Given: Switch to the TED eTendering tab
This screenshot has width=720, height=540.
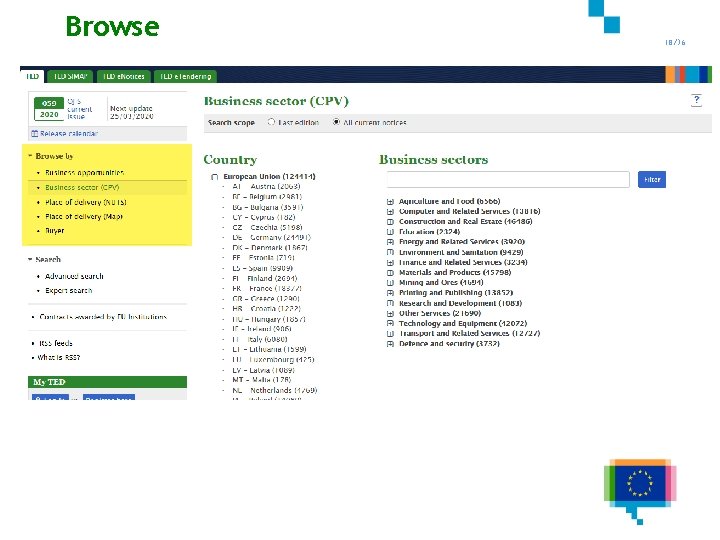Looking at the screenshot, I should click(x=186, y=76).
